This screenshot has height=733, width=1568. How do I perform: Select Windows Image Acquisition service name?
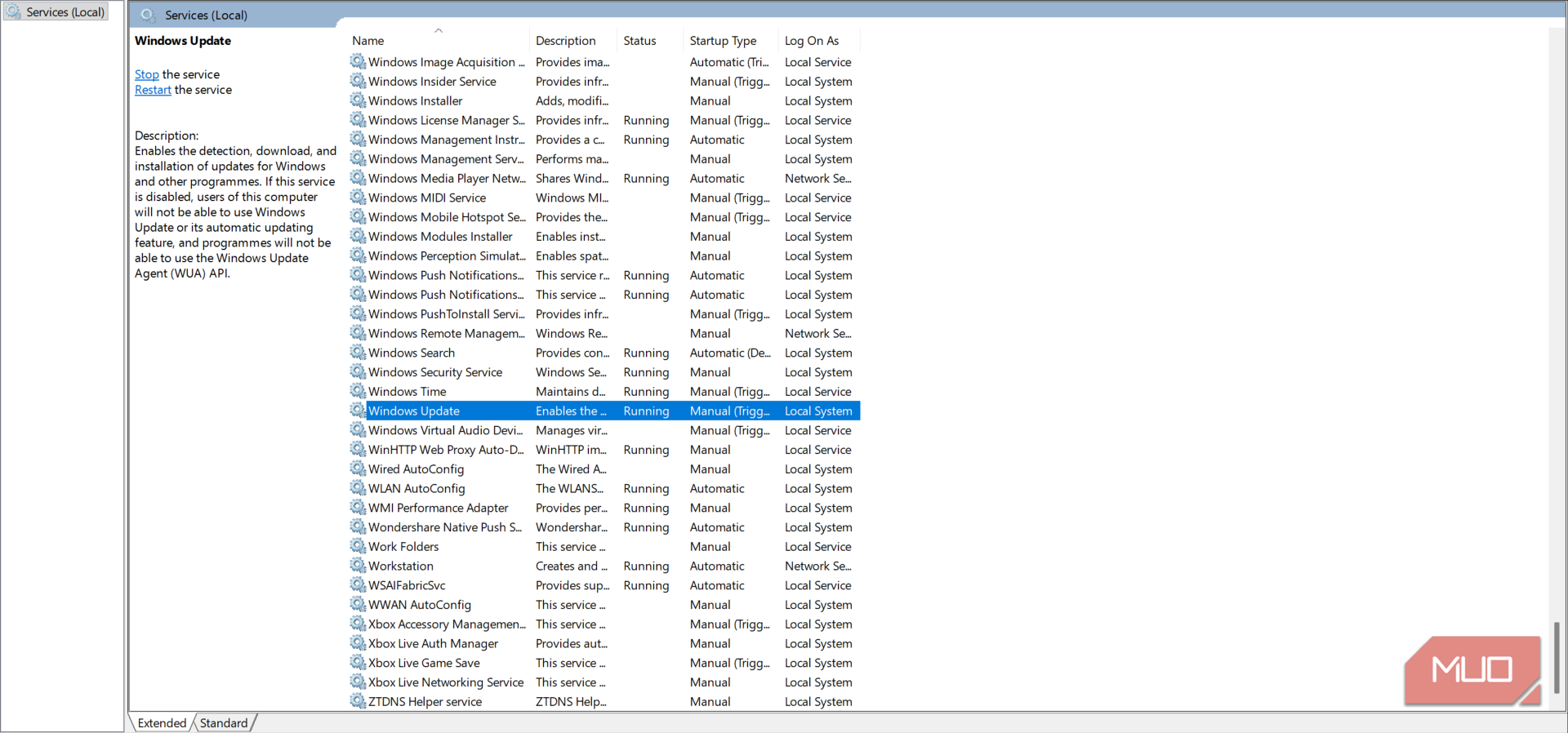(x=446, y=62)
